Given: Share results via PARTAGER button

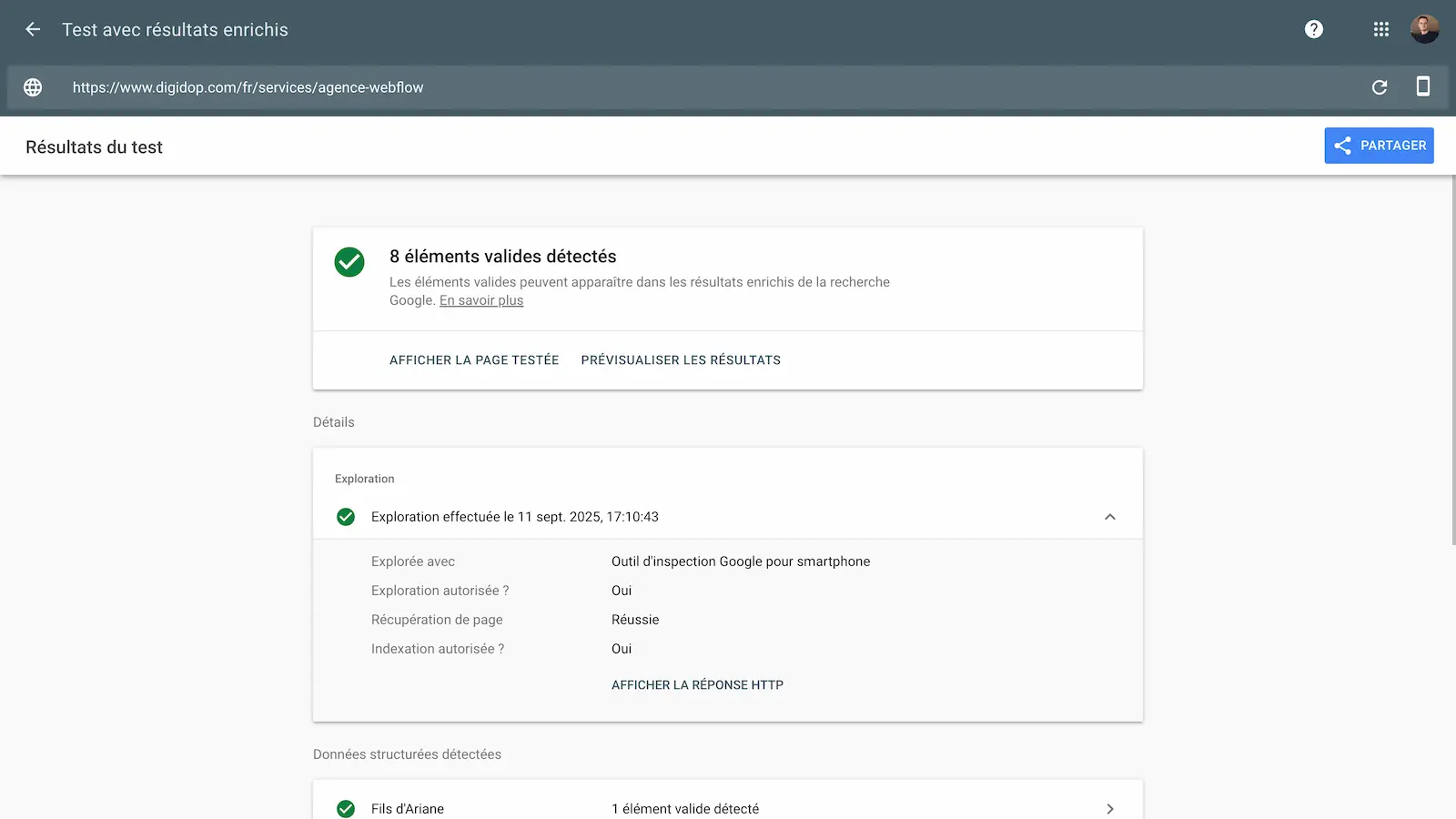Looking at the screenshot, I should tap(1379, 146).
